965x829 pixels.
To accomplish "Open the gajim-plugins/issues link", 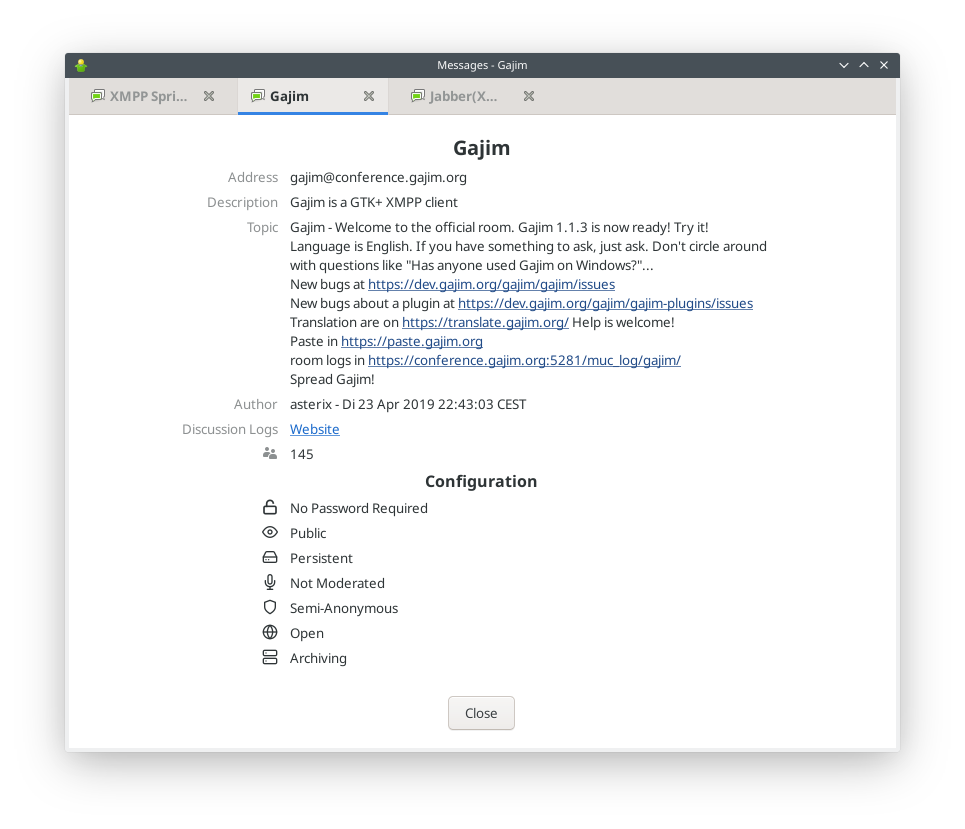I will (605, 303).
